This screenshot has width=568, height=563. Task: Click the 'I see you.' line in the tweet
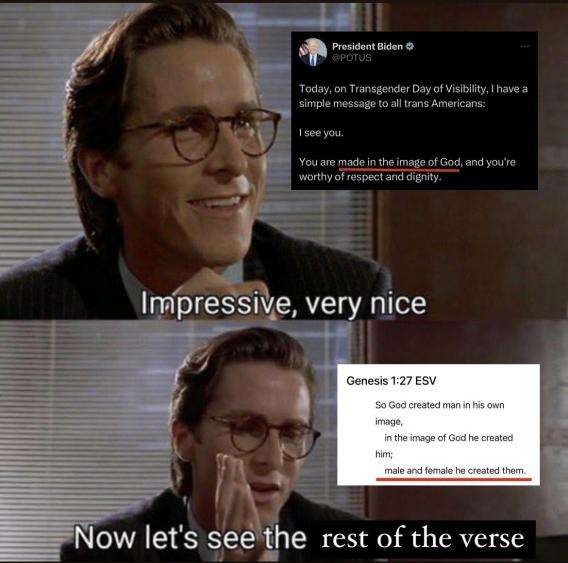point(321,133)
